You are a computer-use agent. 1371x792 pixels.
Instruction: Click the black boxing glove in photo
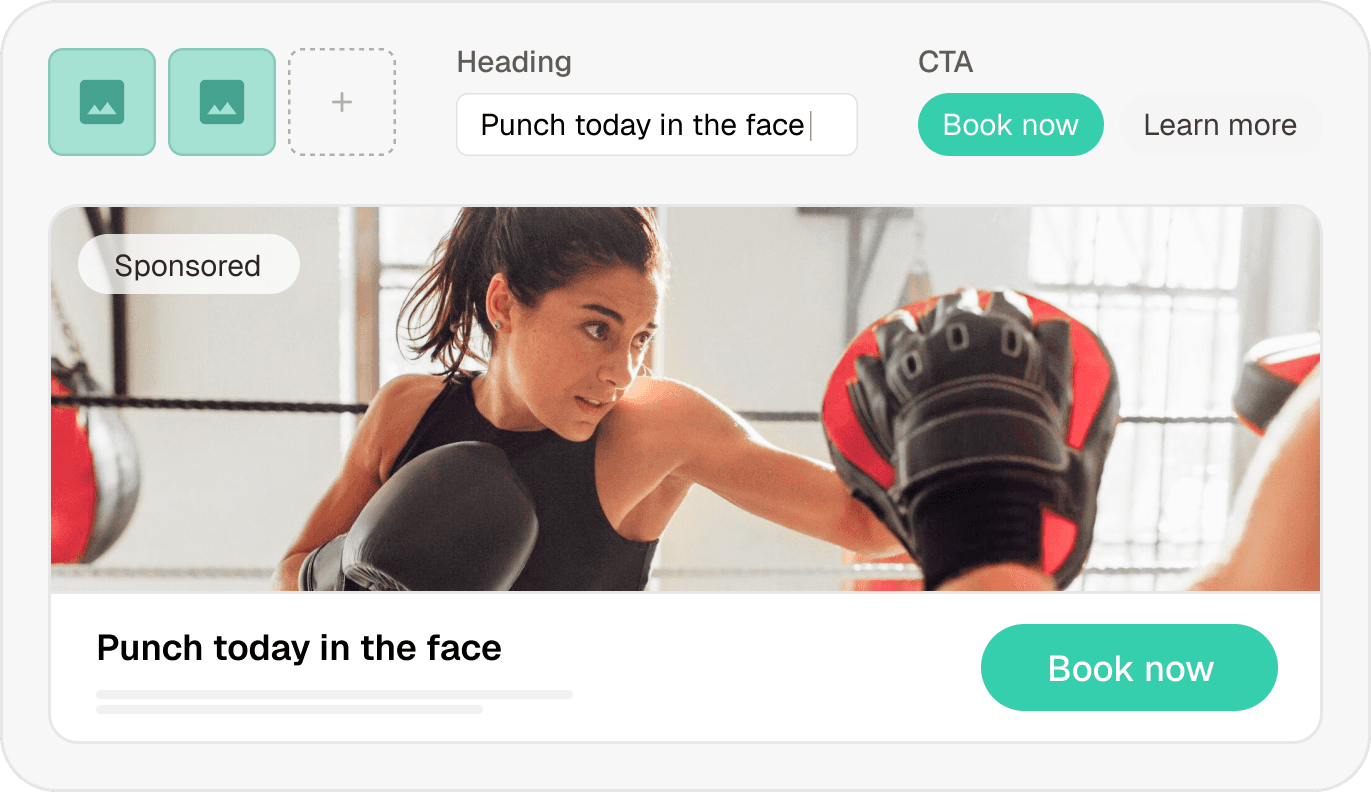[x=440, y=515]
